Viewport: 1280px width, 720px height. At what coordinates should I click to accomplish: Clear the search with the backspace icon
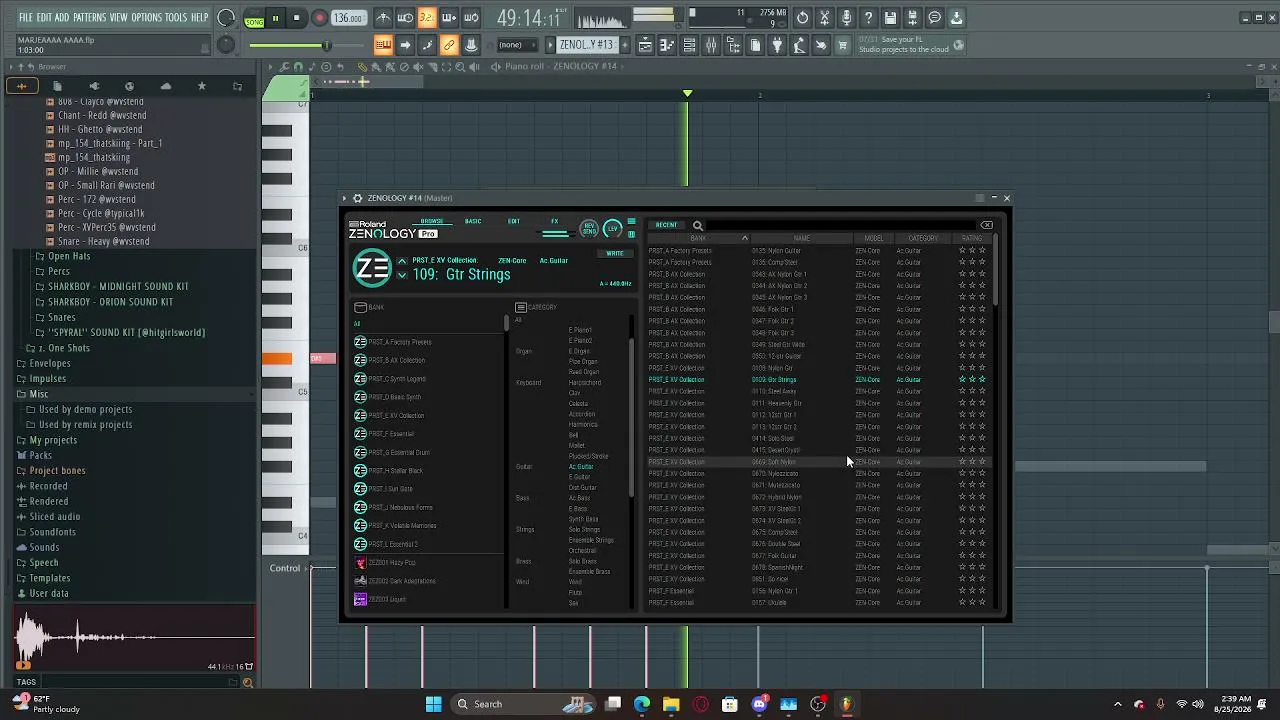[x=987, y=225]
